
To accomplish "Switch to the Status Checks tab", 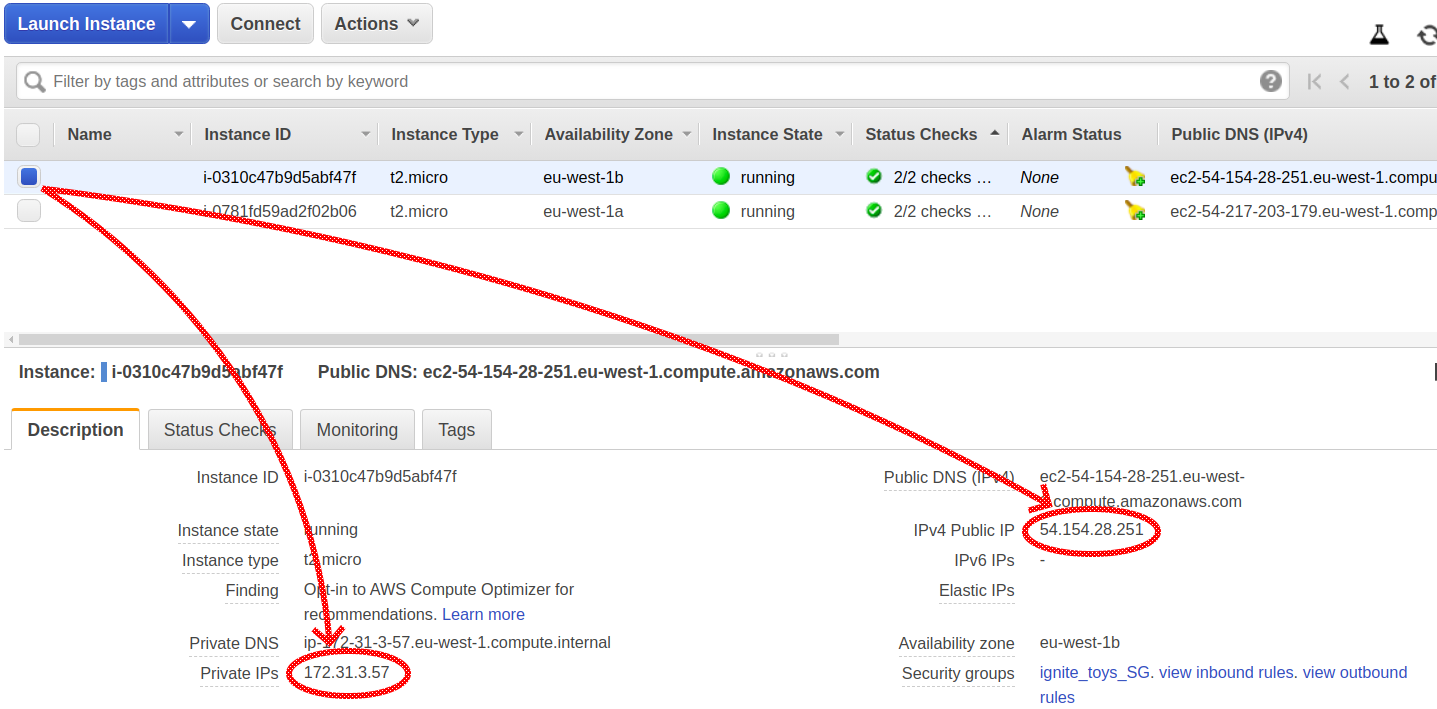I will (x=220, y=429).
